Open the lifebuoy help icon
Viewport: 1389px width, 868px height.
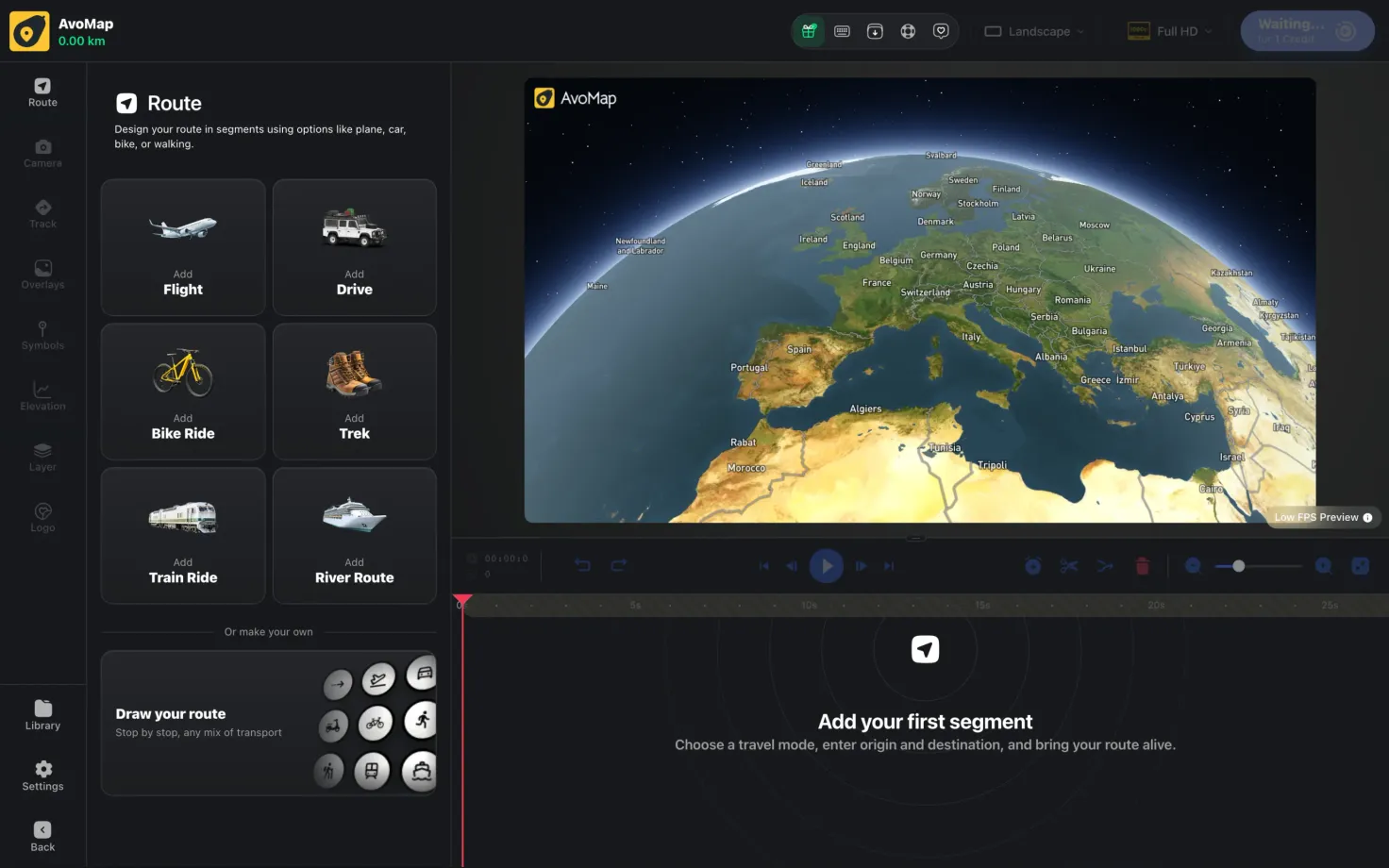click(x=908, y=31)
